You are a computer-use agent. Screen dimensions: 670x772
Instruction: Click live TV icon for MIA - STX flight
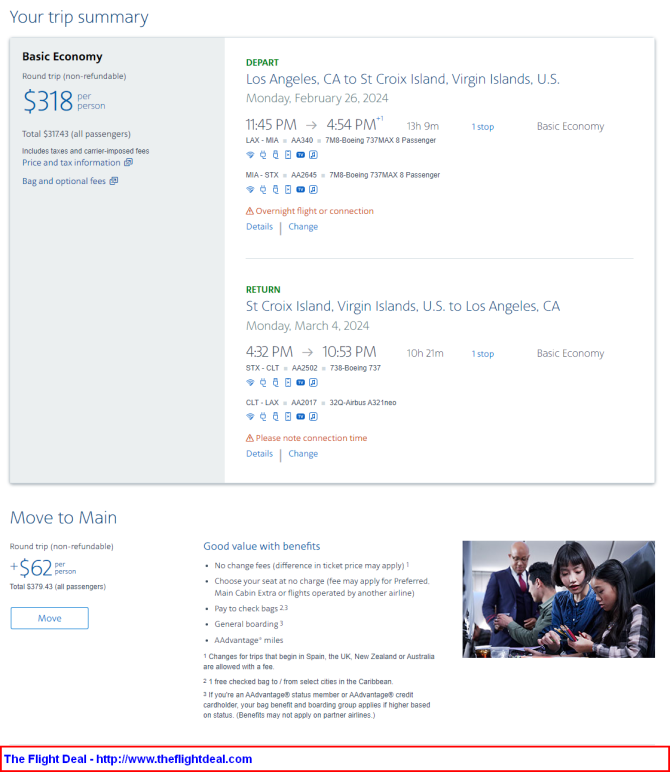300,189
